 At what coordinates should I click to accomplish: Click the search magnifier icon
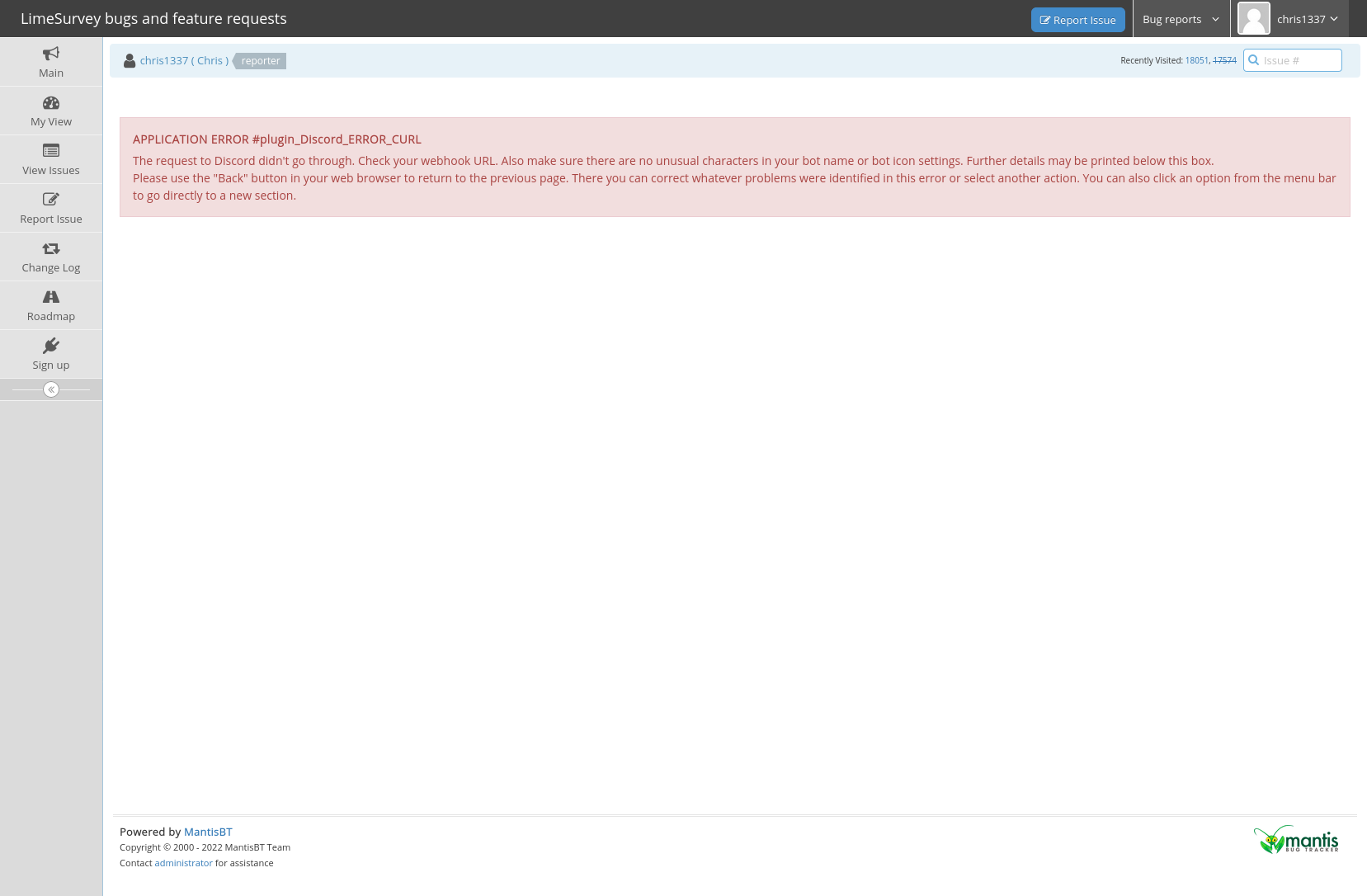[1254, 60]
